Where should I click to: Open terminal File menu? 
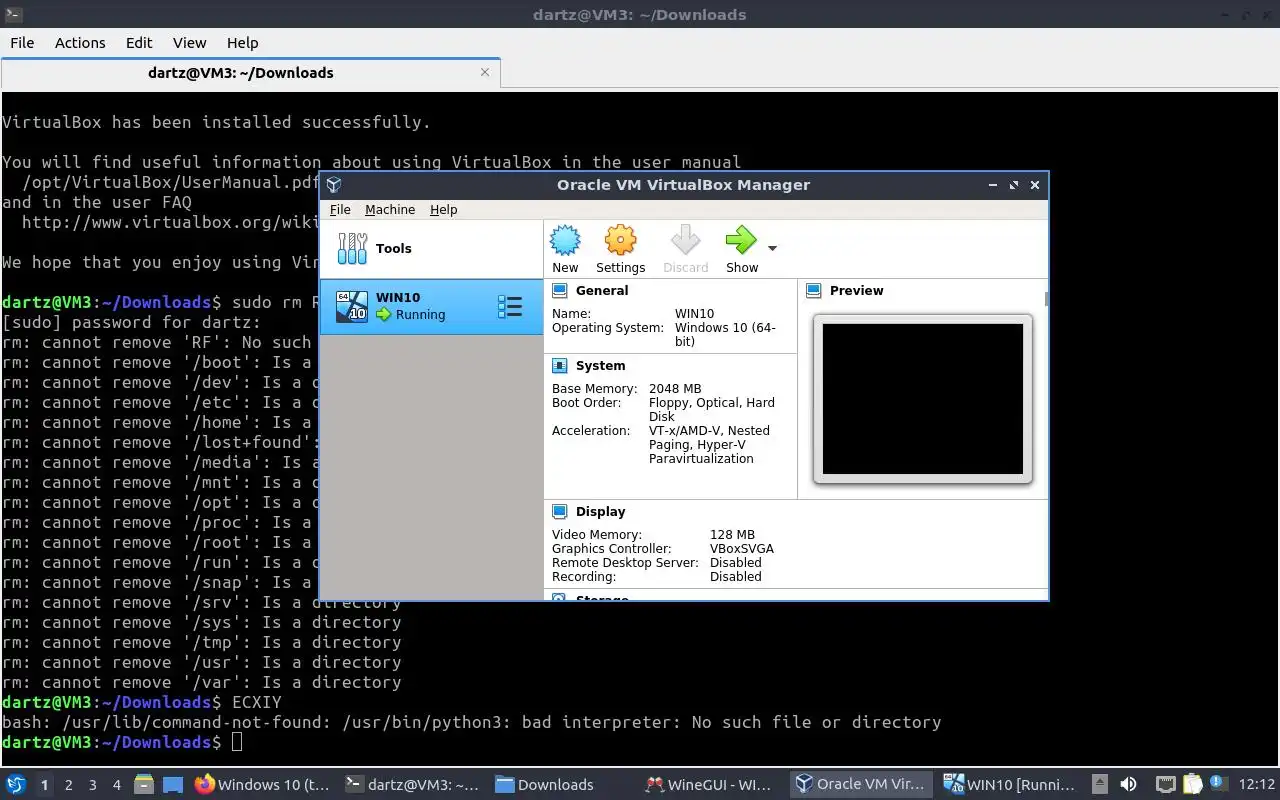22,42
